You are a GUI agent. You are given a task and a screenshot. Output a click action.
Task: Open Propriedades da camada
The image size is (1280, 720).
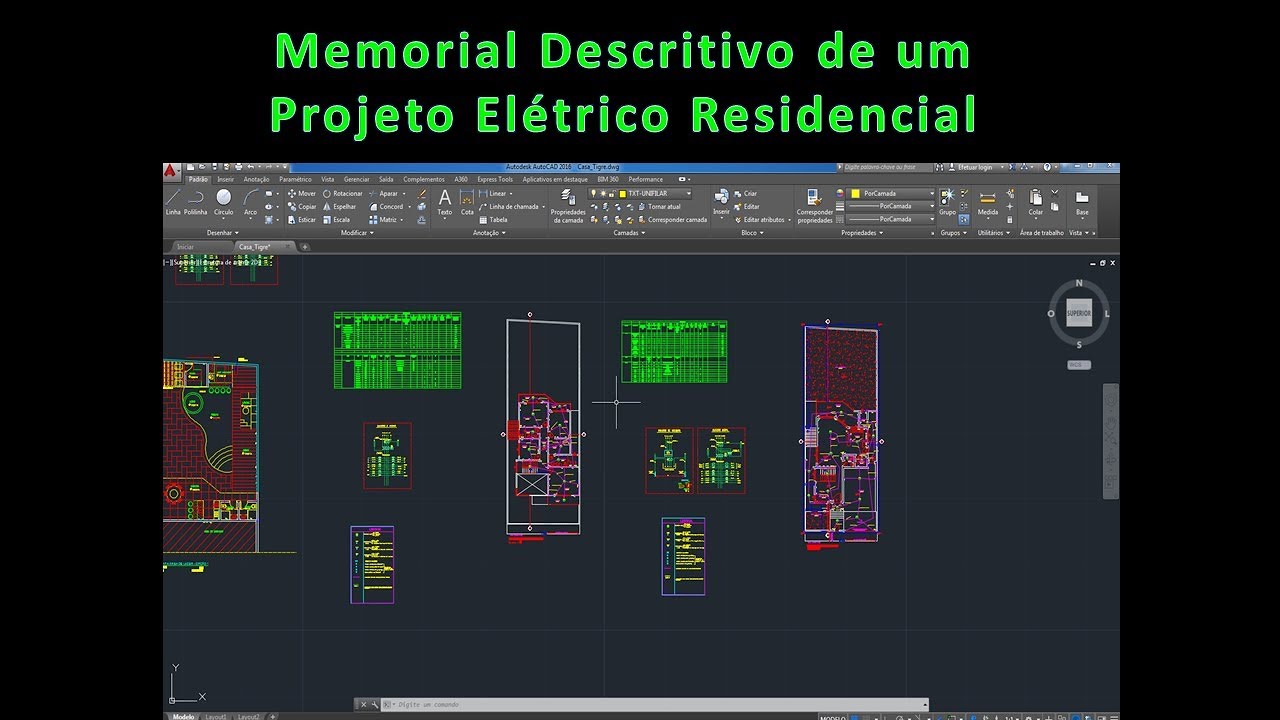pos(568,205)
